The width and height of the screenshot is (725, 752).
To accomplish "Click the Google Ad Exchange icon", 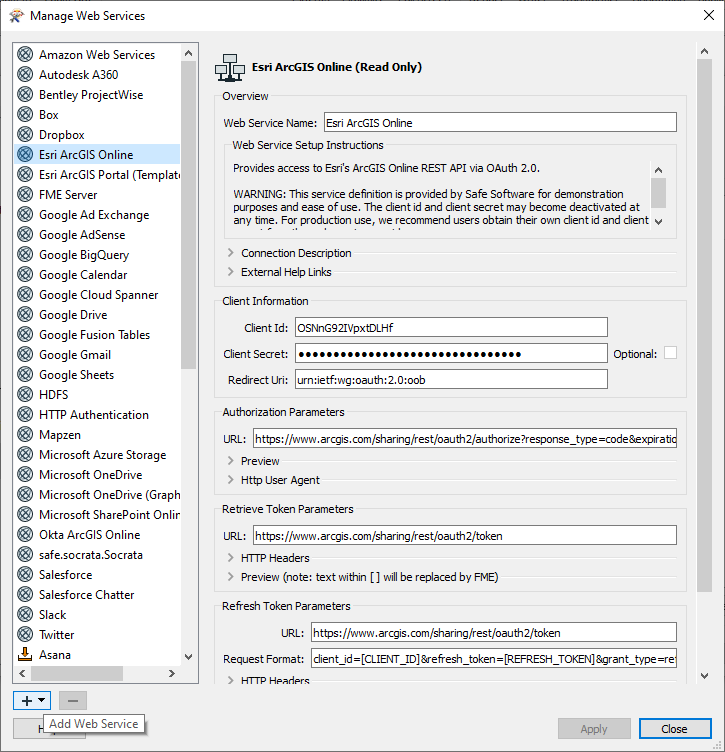I will (x=25, y=214).
